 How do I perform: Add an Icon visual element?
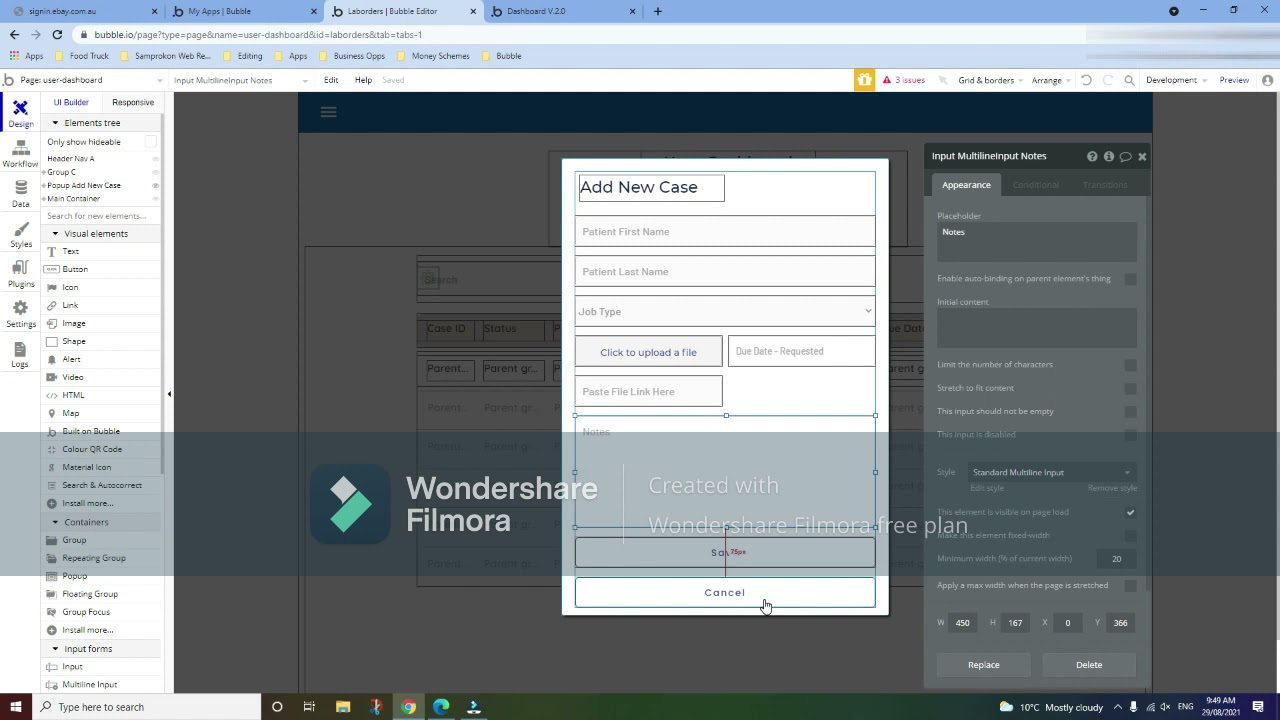(x=70, y=287)
